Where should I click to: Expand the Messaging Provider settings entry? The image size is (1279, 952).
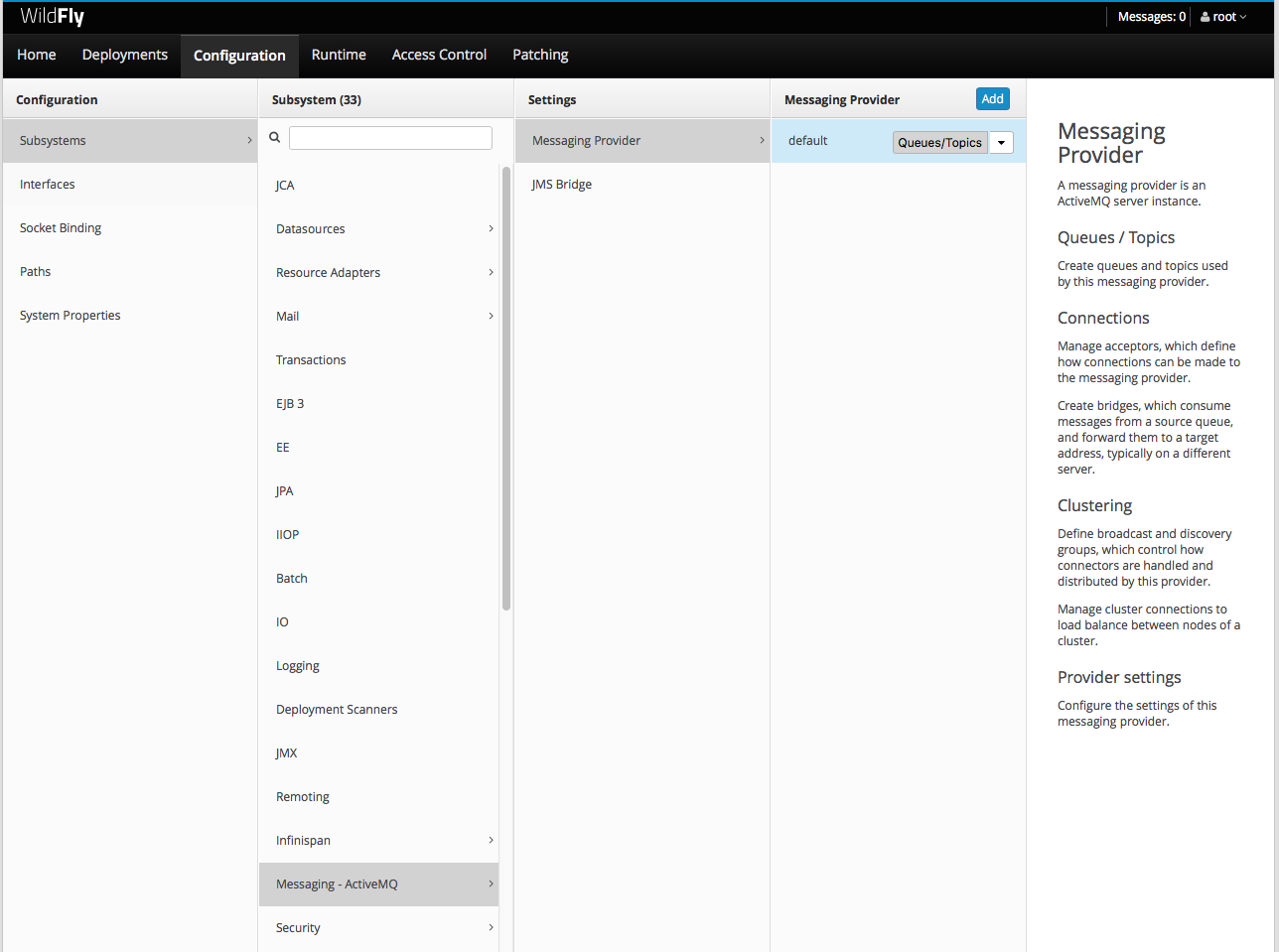[761, 140]
